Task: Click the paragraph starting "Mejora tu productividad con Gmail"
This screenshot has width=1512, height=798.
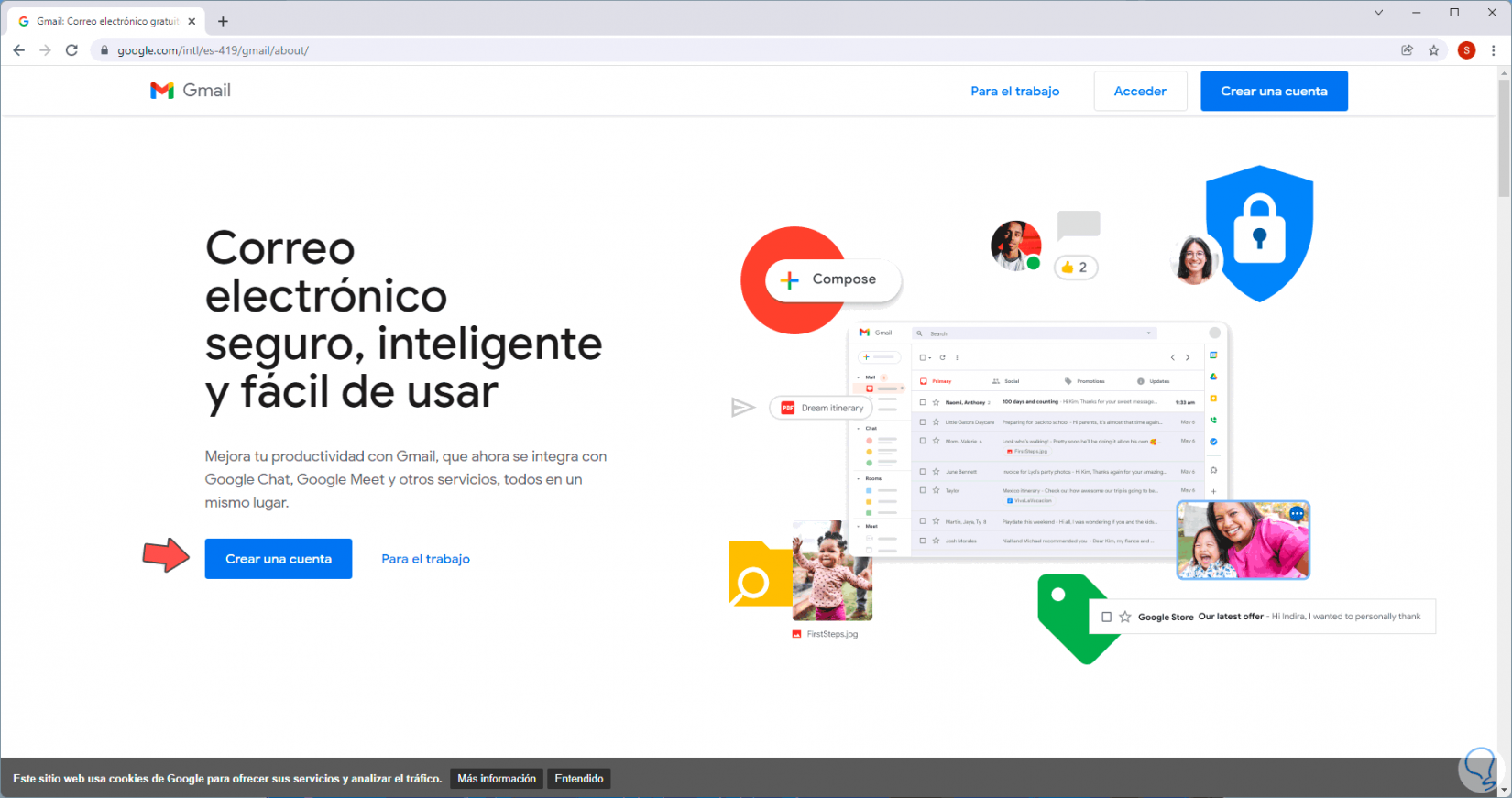Action: pyautogui.click(x=406, y=479)
